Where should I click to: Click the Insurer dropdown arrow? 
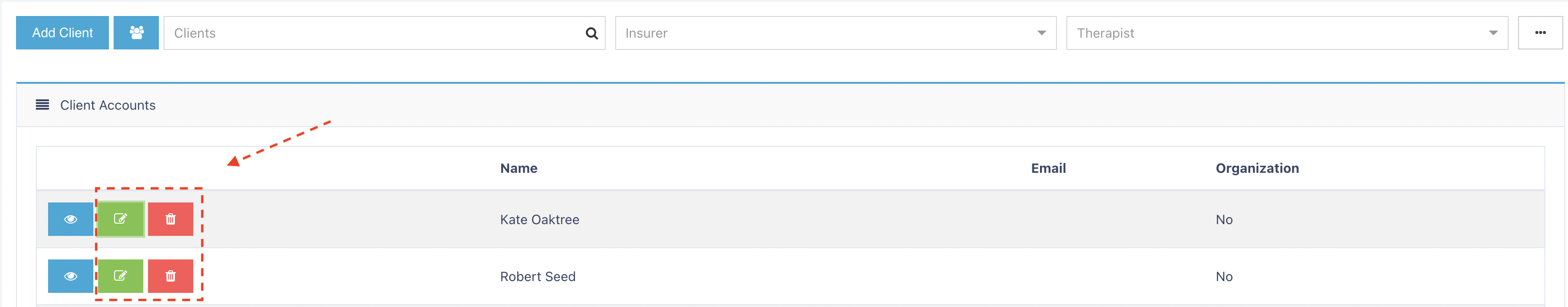(x=1041, y=33)
